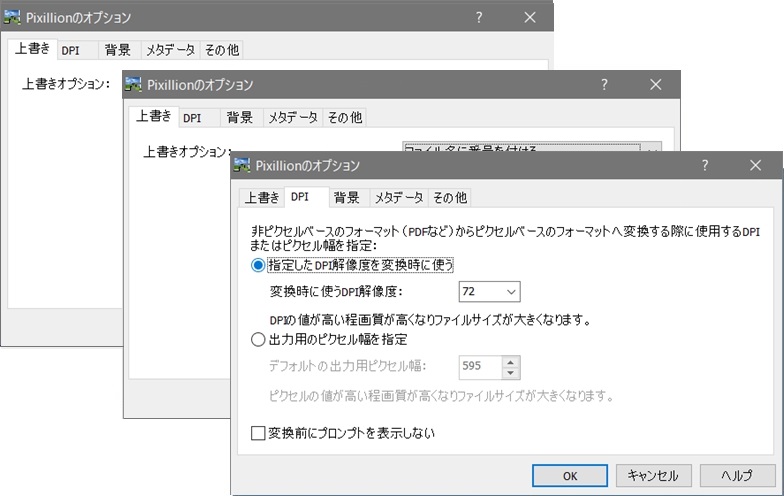Image resolution: width=784 pixels, height=496 pixels.
Task: Click the label デフォルトの出力用ピクセル幅:
Action: coord(348,366)
